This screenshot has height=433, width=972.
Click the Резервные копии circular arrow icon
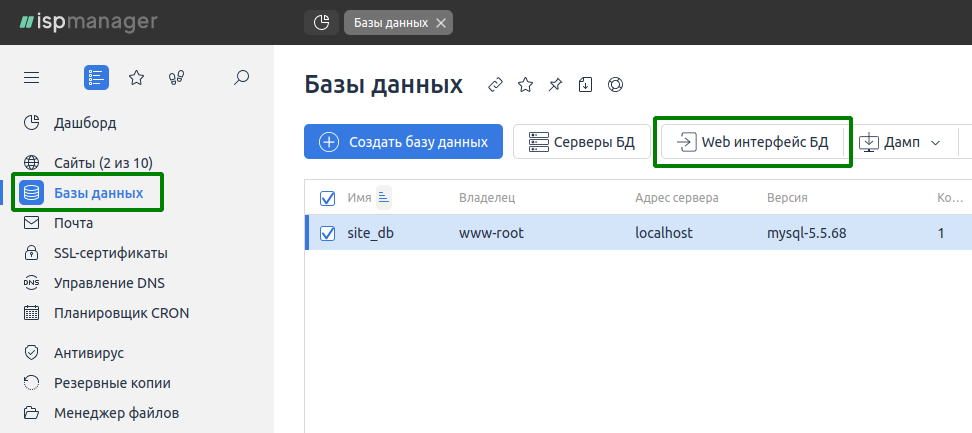pyautogui.click(x=31, y=383)
